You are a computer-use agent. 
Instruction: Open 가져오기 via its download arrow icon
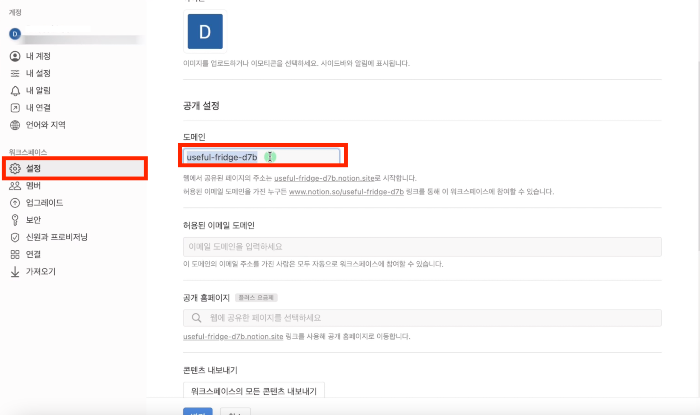pos(15,272)
